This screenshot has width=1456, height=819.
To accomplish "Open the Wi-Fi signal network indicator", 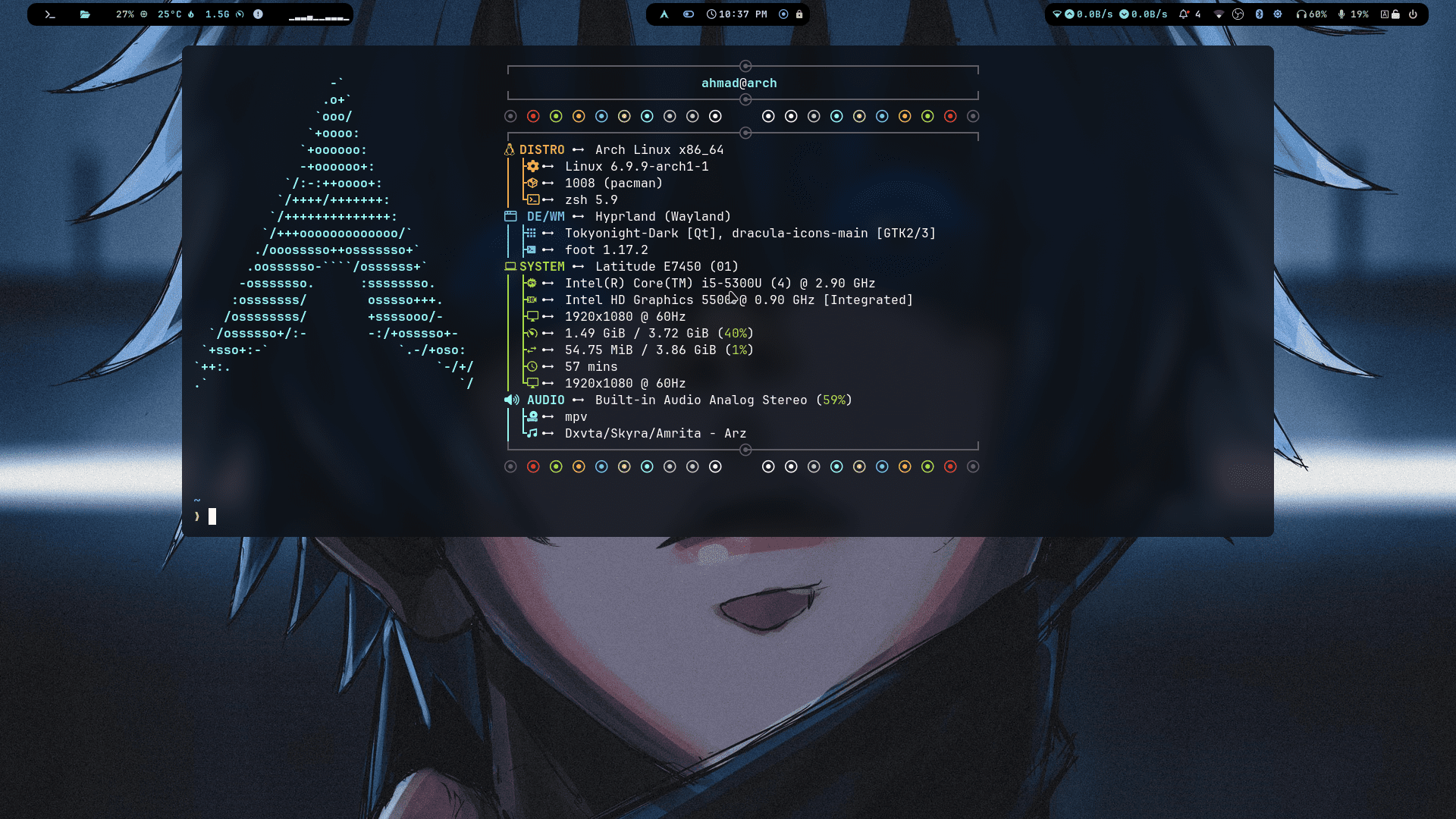I will point(1219,14).
